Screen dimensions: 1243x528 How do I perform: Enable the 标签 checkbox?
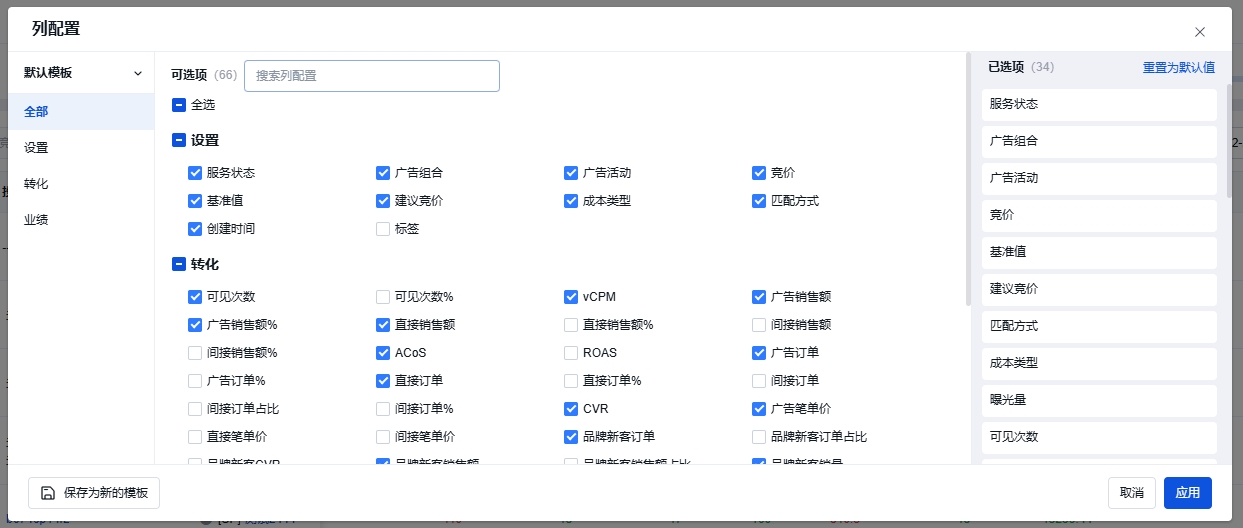coord(383,229)
